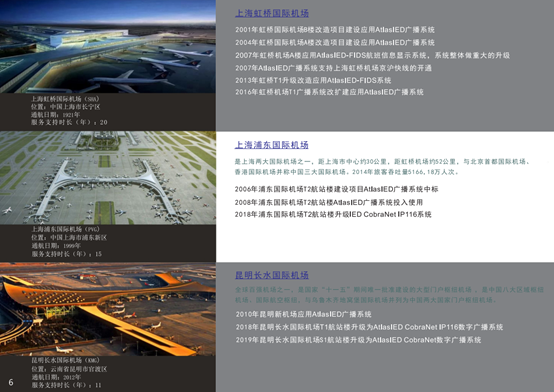Viewport: 554px width, 392px height.
Task: Select the 上海虹桥国际机场 (SHA) caption line
Action: (65, 99)
